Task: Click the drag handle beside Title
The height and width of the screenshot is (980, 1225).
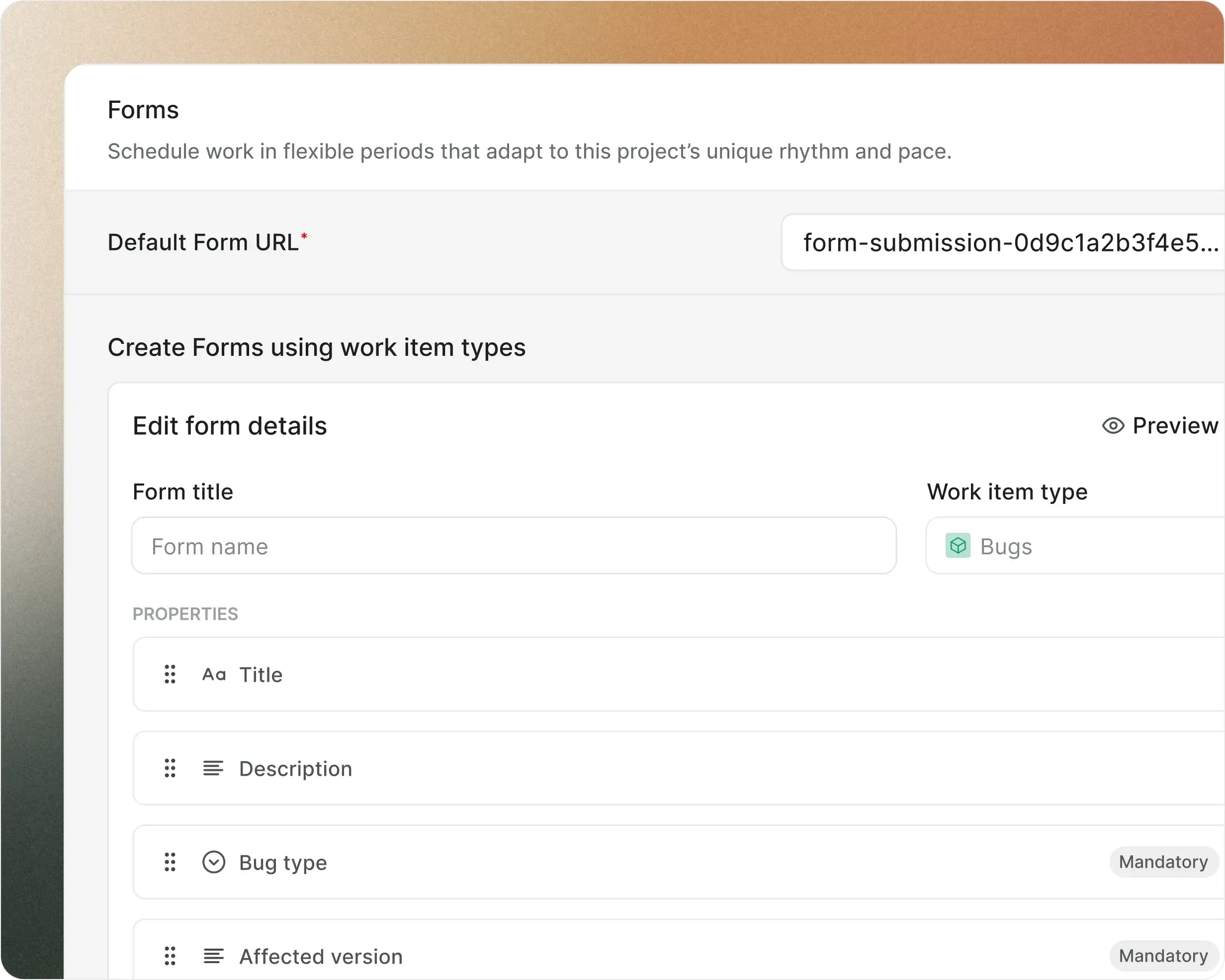Action: pos(170,674)
